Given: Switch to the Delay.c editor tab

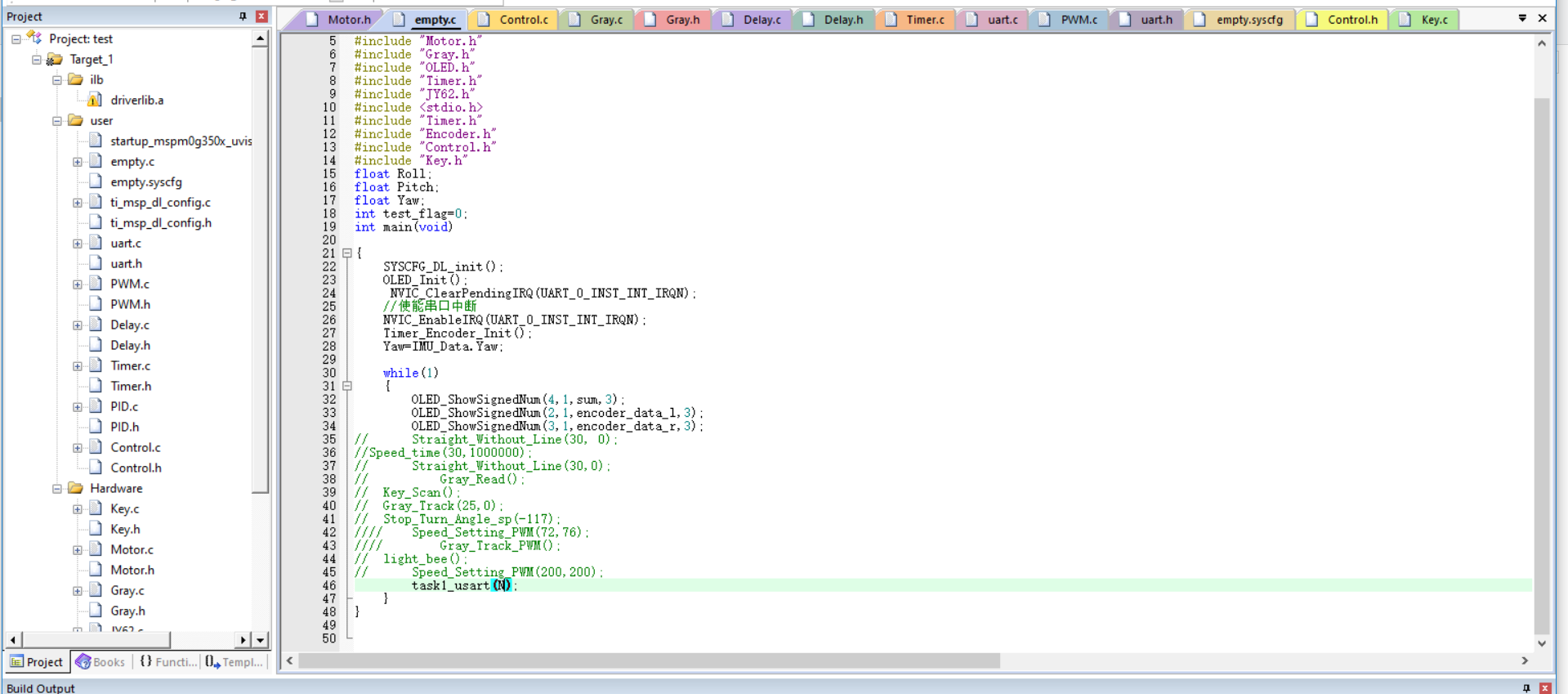Looking at the screenshot, I should 753,20.
